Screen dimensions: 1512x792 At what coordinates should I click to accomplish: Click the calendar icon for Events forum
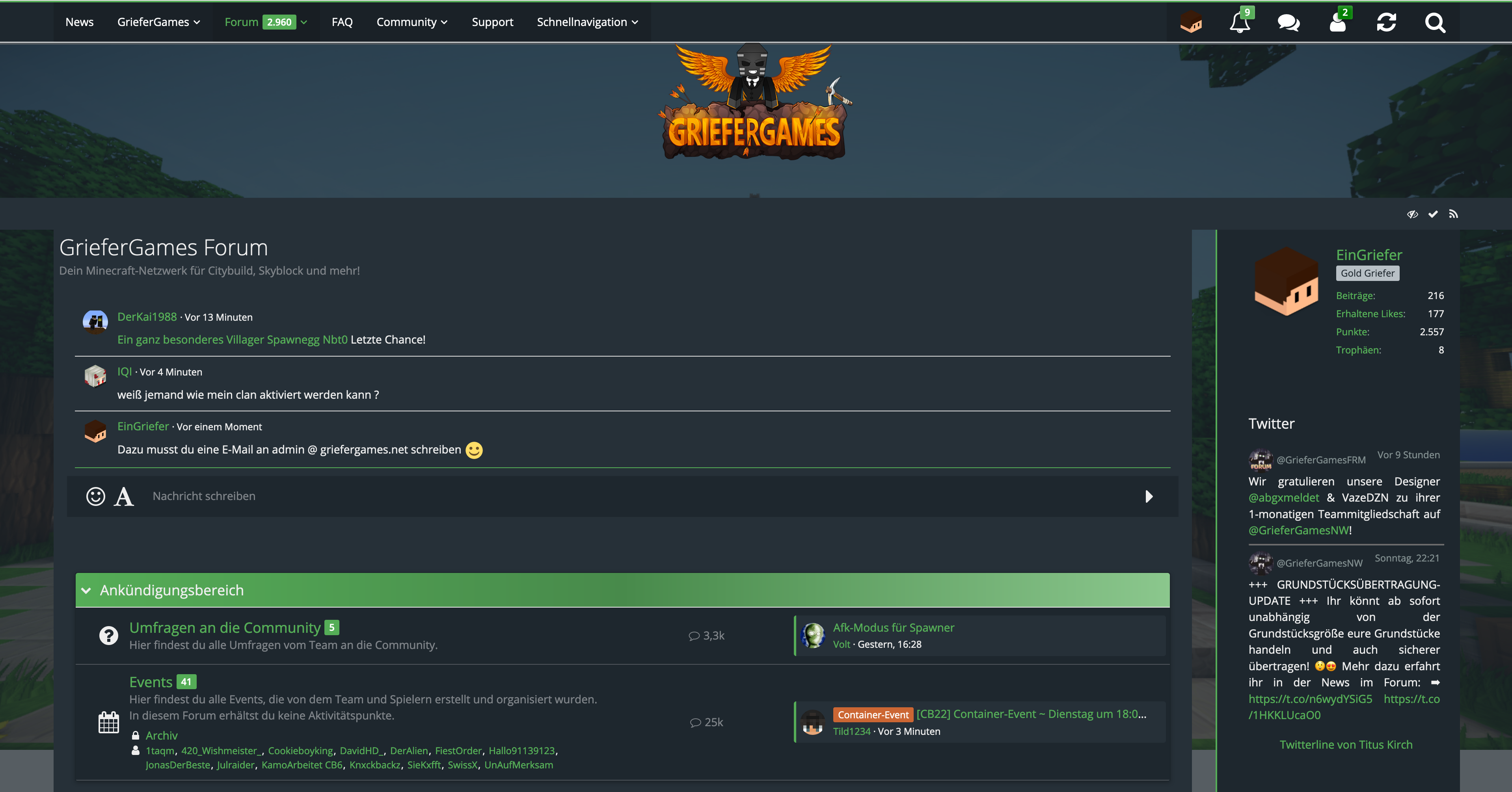coord(108,722)
